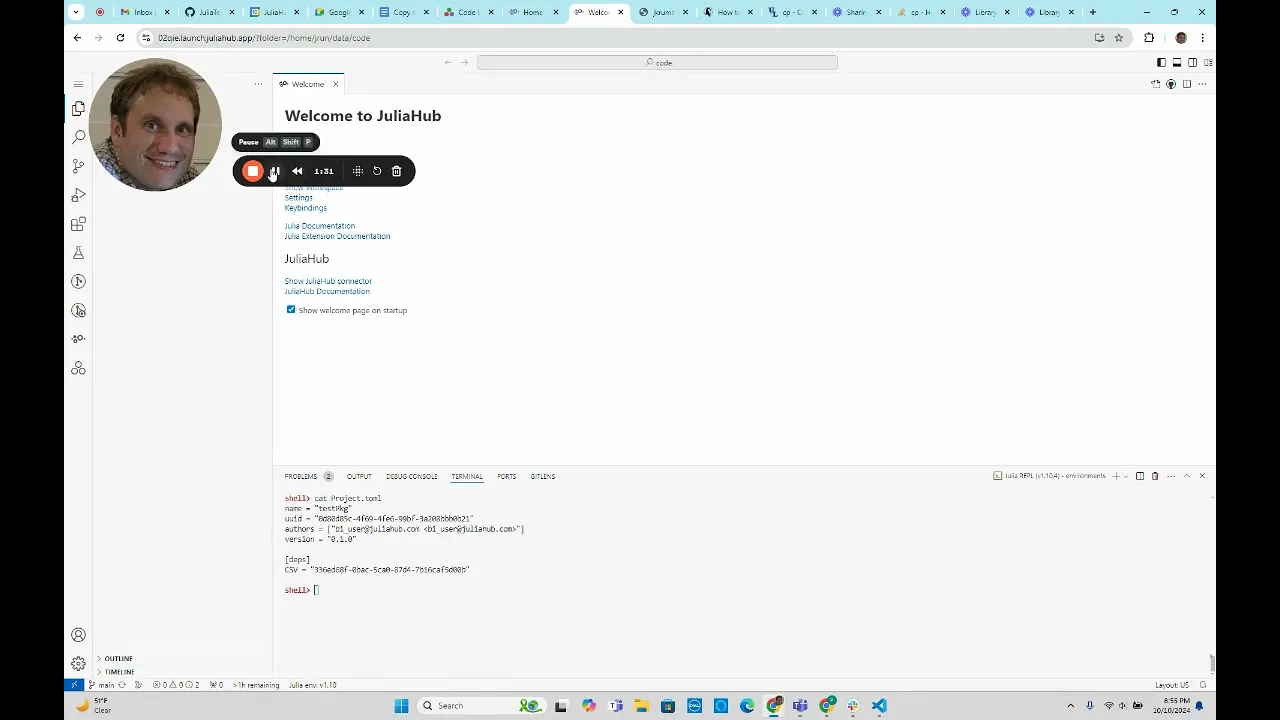This screenshot has height=720, width=1280.
Task: Open the Explorer view in activity bar
Action: tap(78, 108)
